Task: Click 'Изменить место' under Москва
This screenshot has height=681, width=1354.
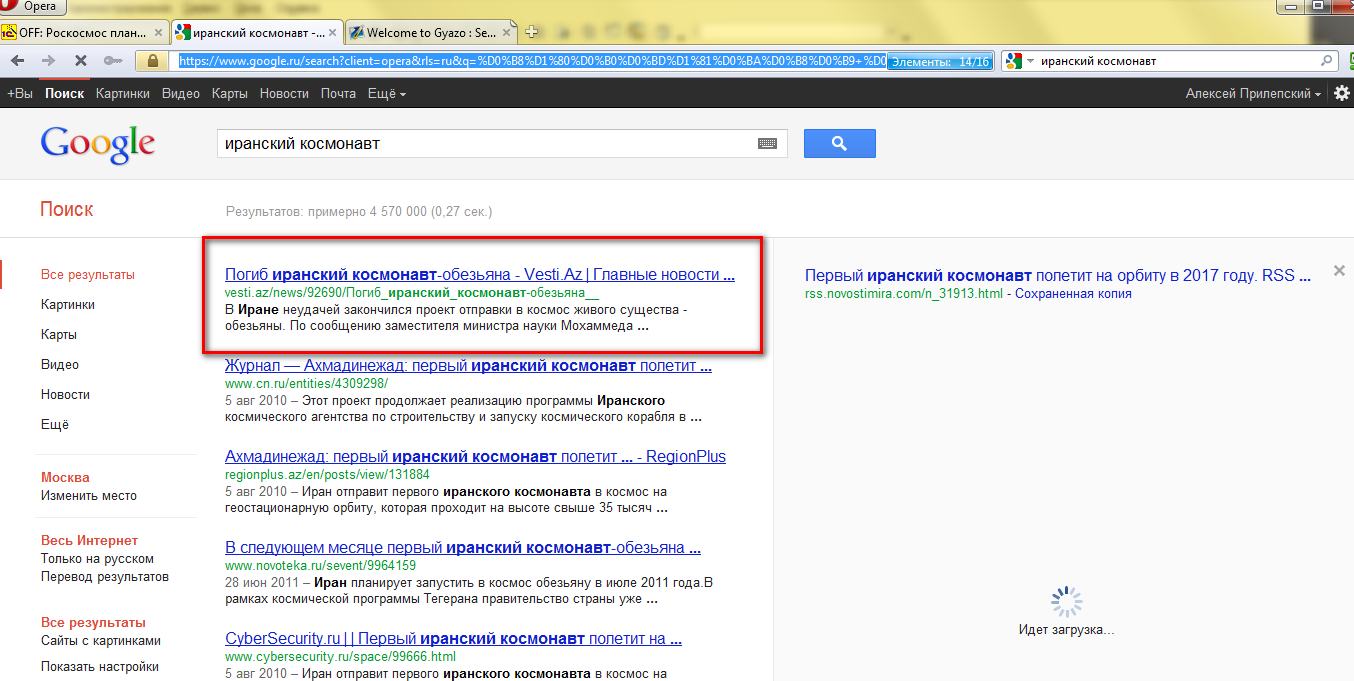Action: [x=89, y=495]
